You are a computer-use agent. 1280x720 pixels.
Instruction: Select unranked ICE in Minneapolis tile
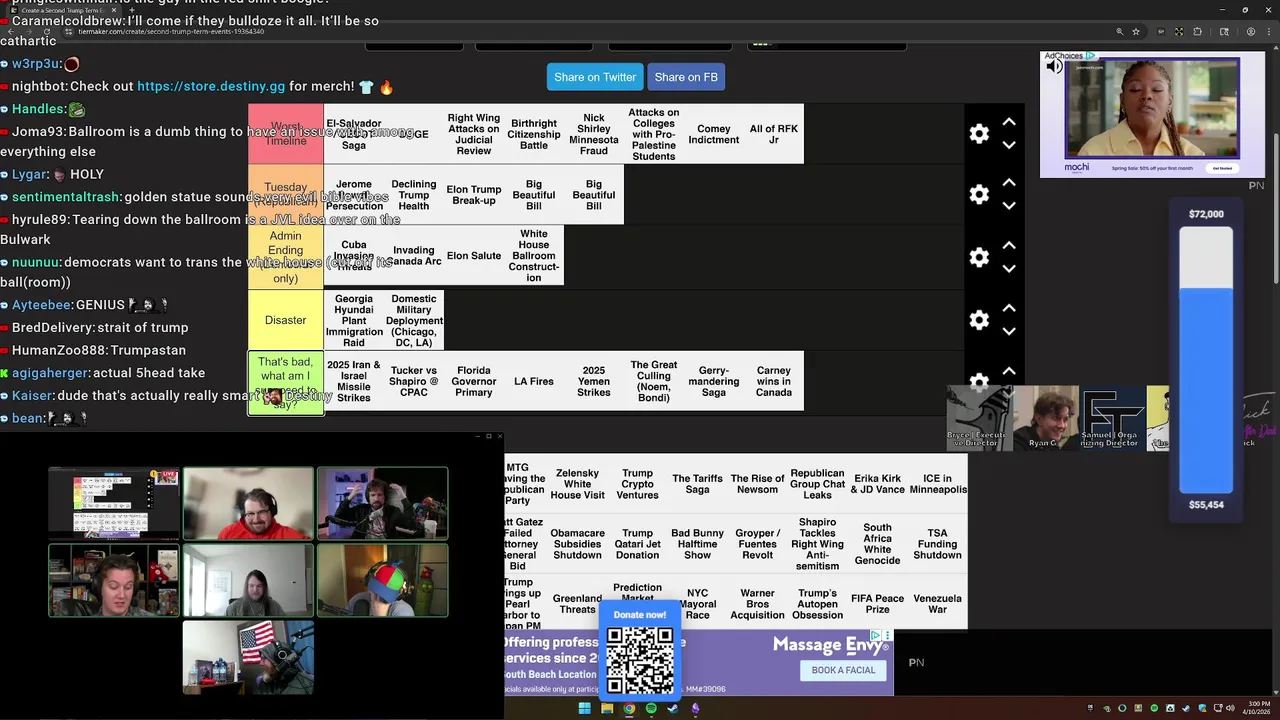pyautogui.click(x=937, y=484)
